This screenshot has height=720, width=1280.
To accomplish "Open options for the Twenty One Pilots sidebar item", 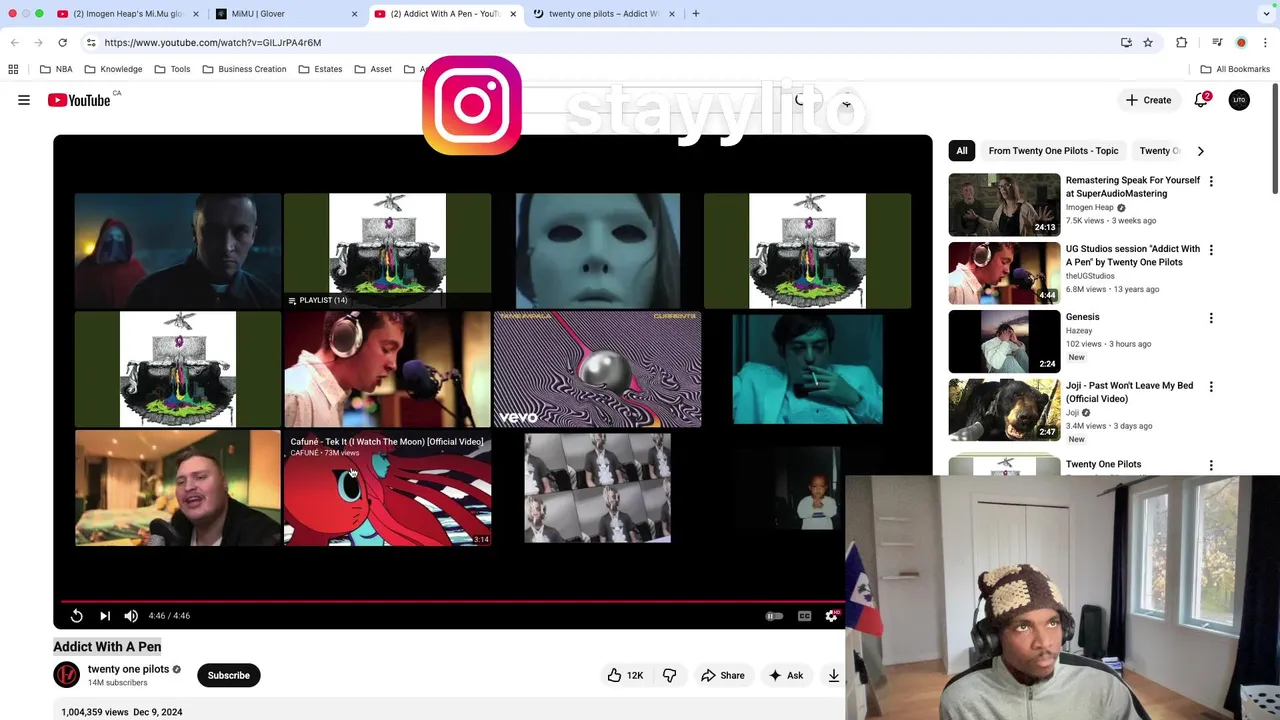I will click(1211, 465).
